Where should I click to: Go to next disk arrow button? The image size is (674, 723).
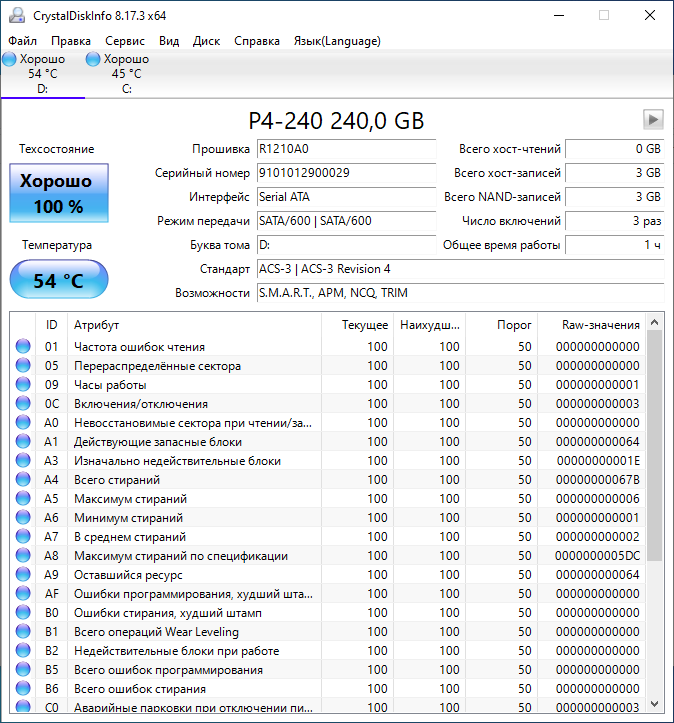(x=653, y=120)
